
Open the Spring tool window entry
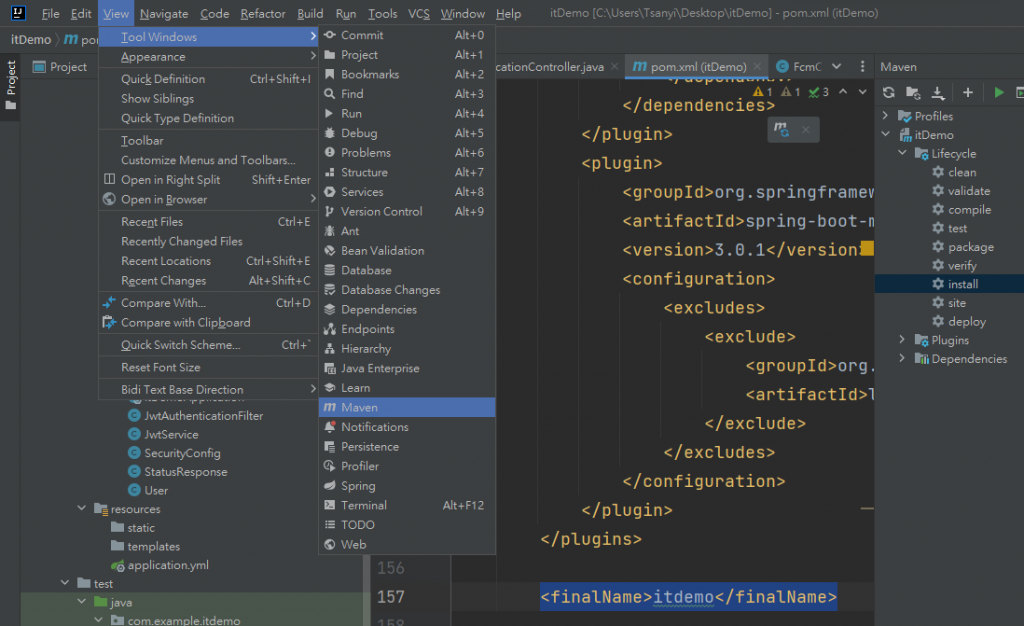click(406, 486)
